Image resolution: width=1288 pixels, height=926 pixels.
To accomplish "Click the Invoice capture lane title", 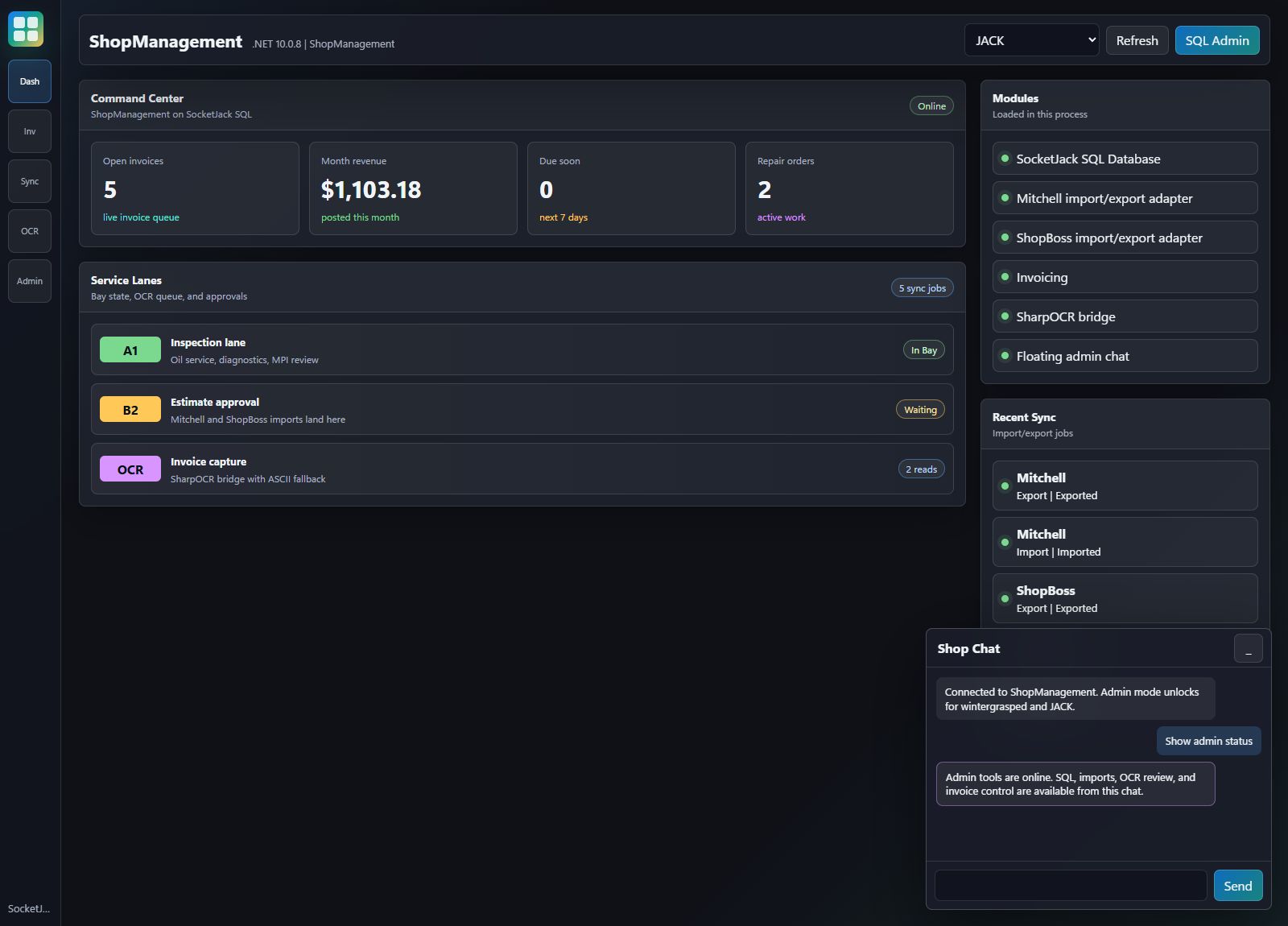I will tap(208, 461).
